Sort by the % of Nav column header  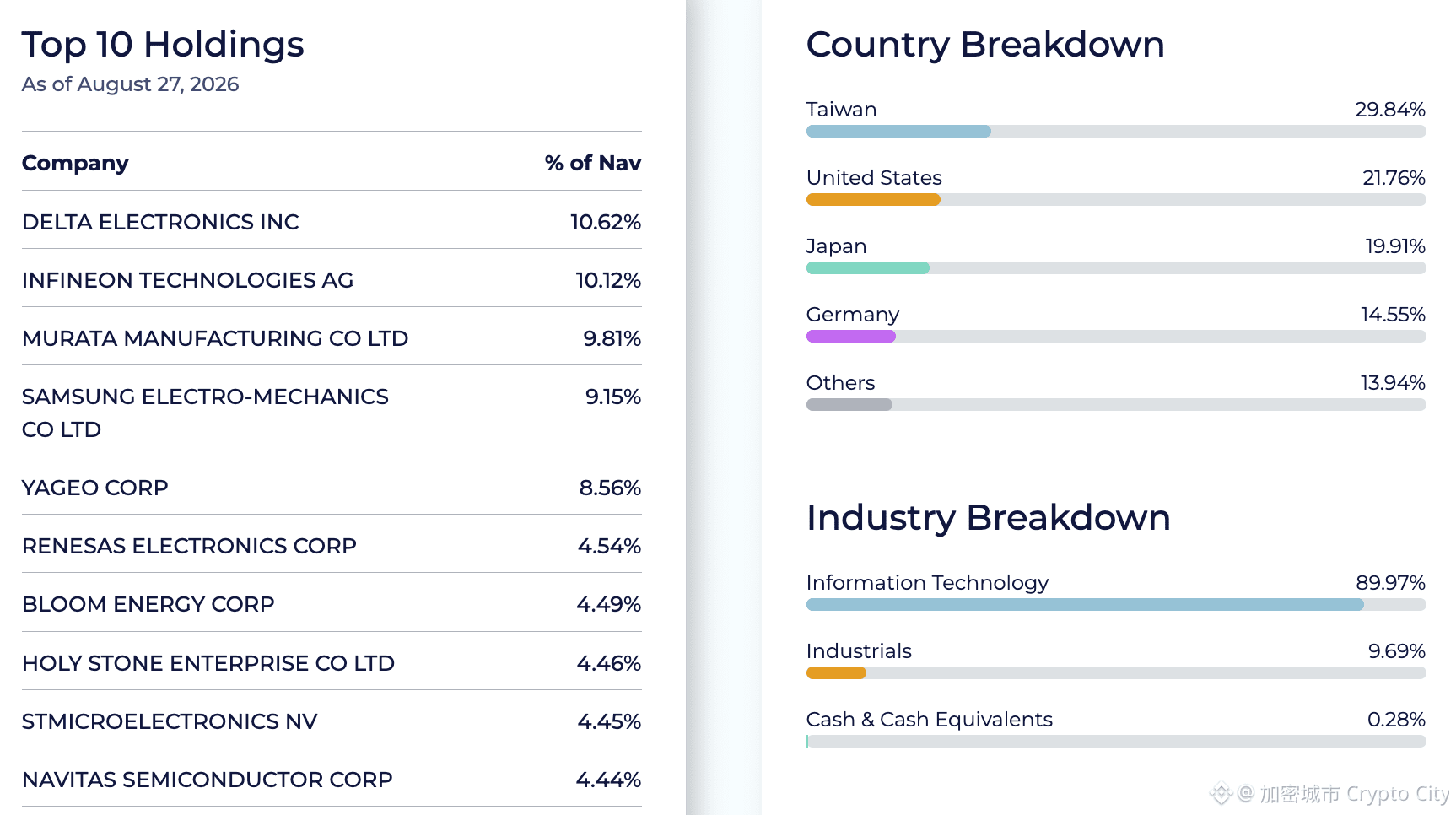click(x=593, y=163)
